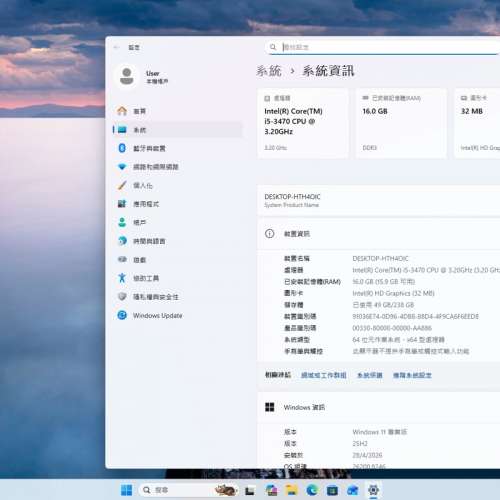Click the User profile avatar
Viewport: 500px width, 500px height.
[127, 76]
